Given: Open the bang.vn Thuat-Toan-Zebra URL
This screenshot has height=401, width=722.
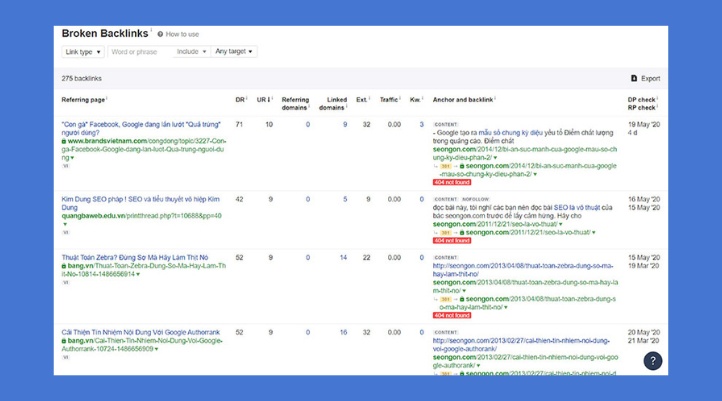Looking at the screenshot, I should pos(144,270).
